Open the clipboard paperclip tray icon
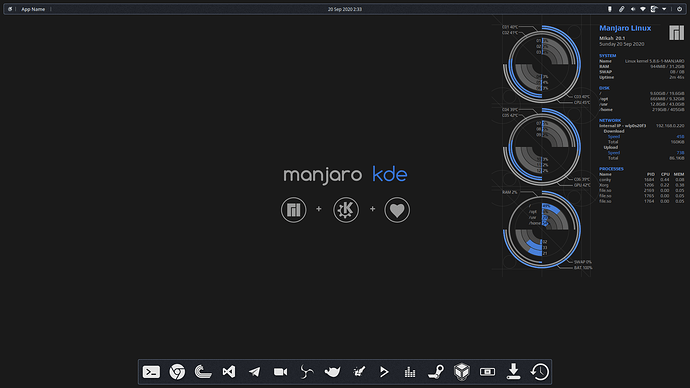 point(621,9)
